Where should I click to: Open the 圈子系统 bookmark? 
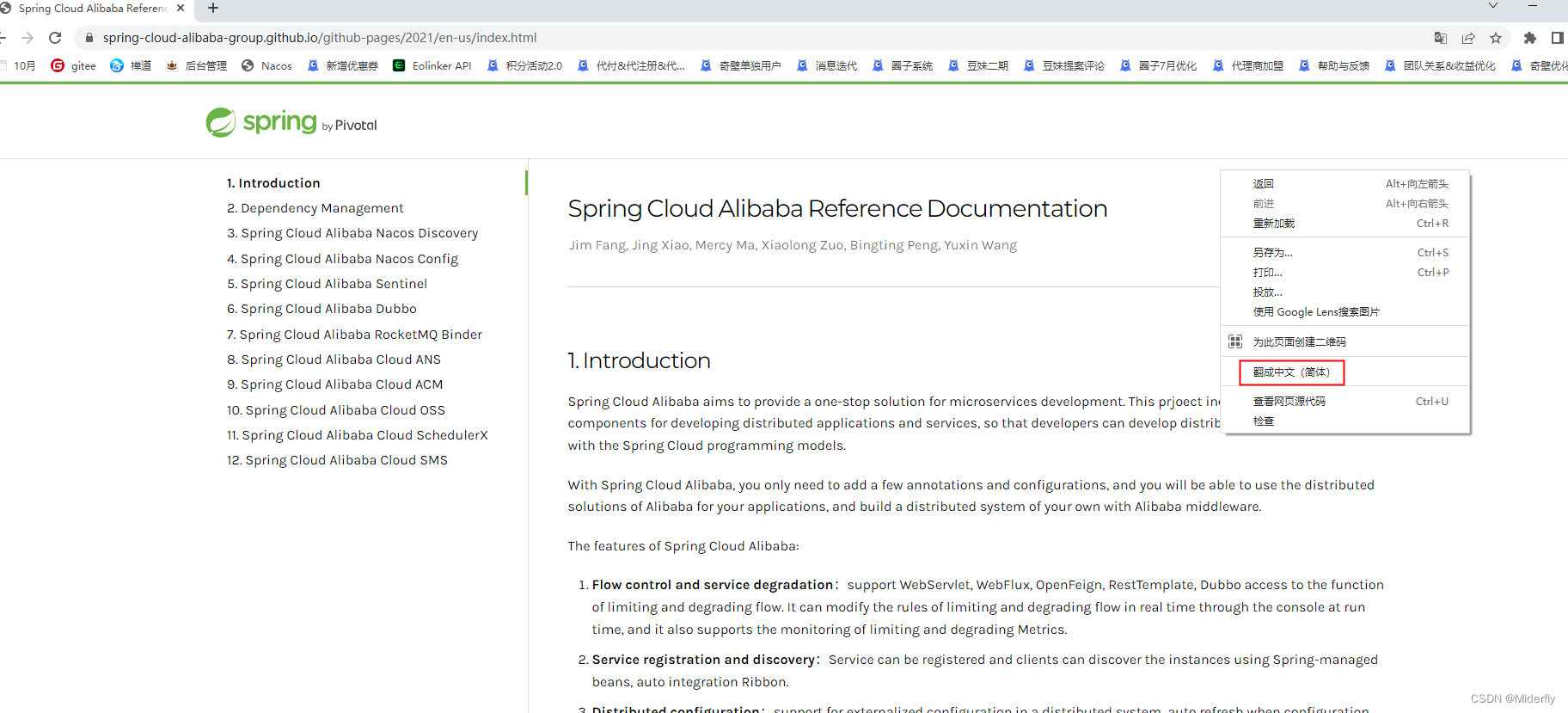[x=902, y=65]
